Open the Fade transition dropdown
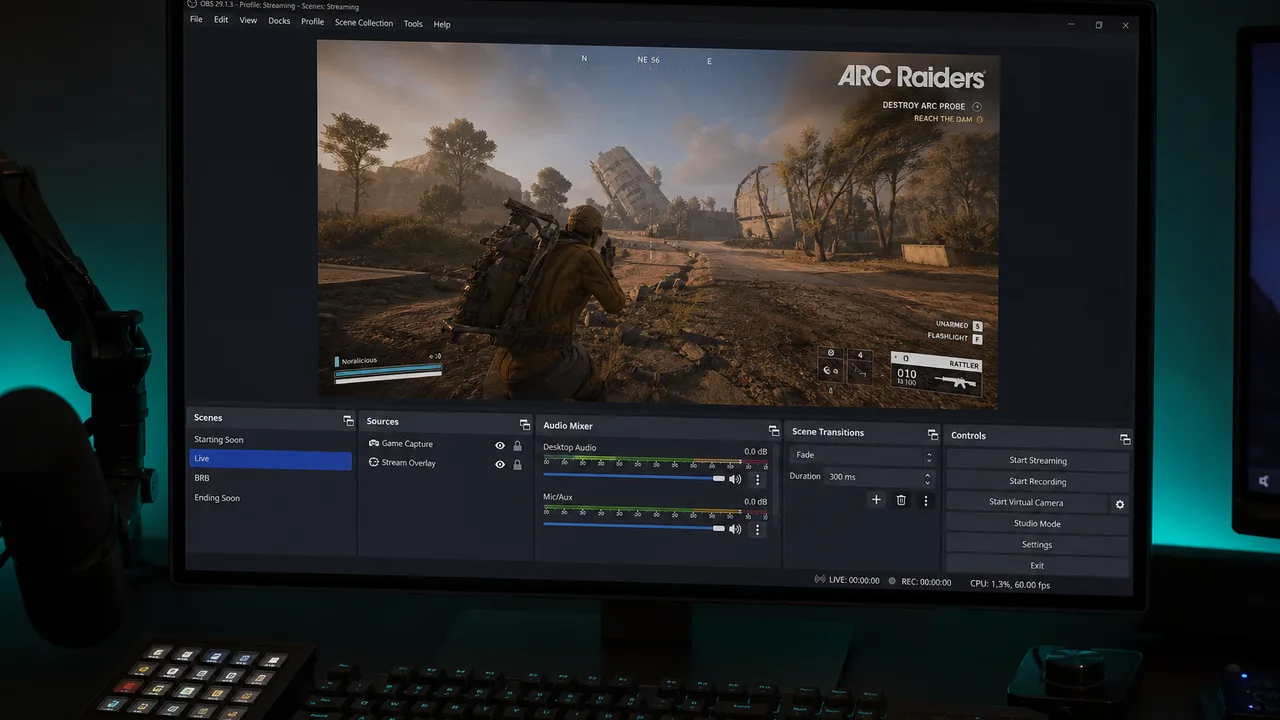Image resolution: width=1280 pixels, height=720 pixels. click(x=862, y=455)
